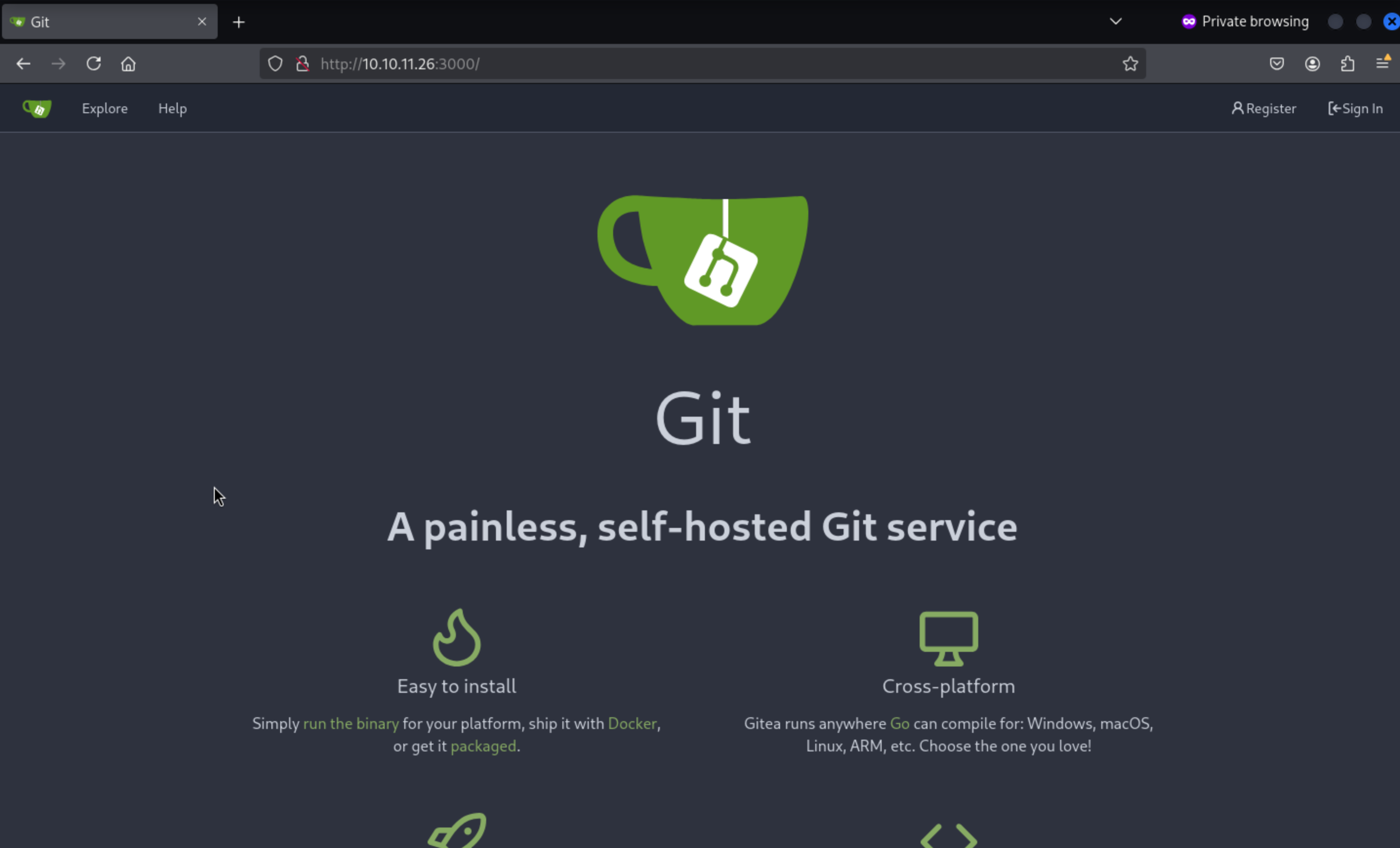Screen dimensions: 1400x848
Task: Open the Go link
Action: click(900, 724)
